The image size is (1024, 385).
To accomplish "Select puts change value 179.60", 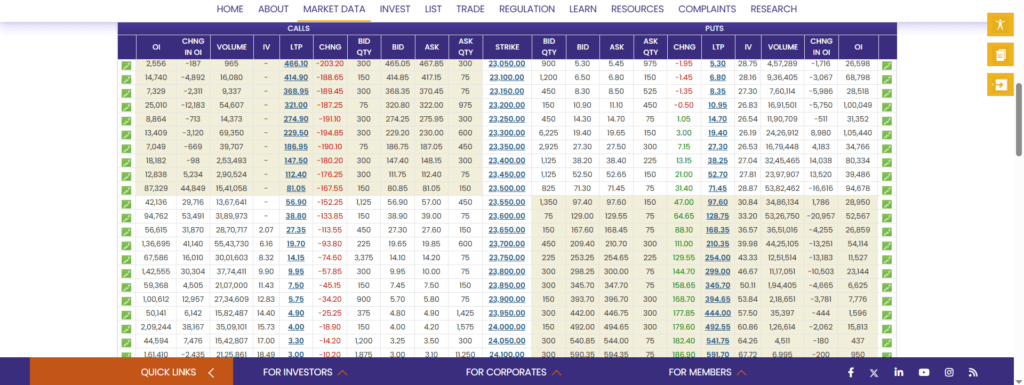I will 684,327.
